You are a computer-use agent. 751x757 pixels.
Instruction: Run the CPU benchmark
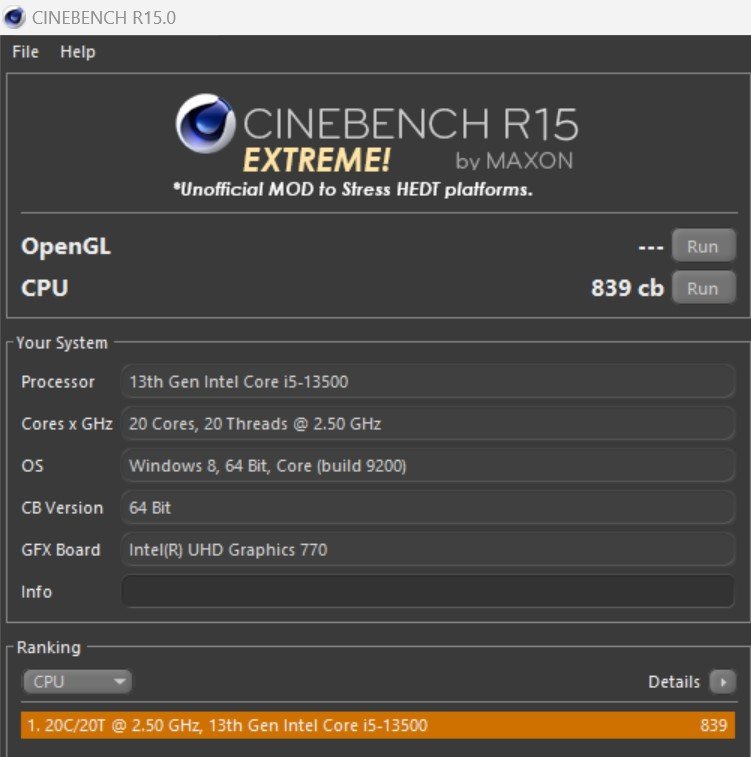click(x=703, y=288)
